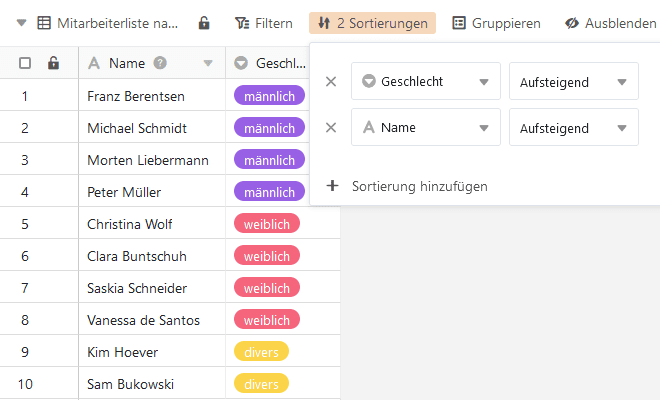Open the Name column dropdown arrow
The height and width of the screenshot is (400, 660).
208,63
